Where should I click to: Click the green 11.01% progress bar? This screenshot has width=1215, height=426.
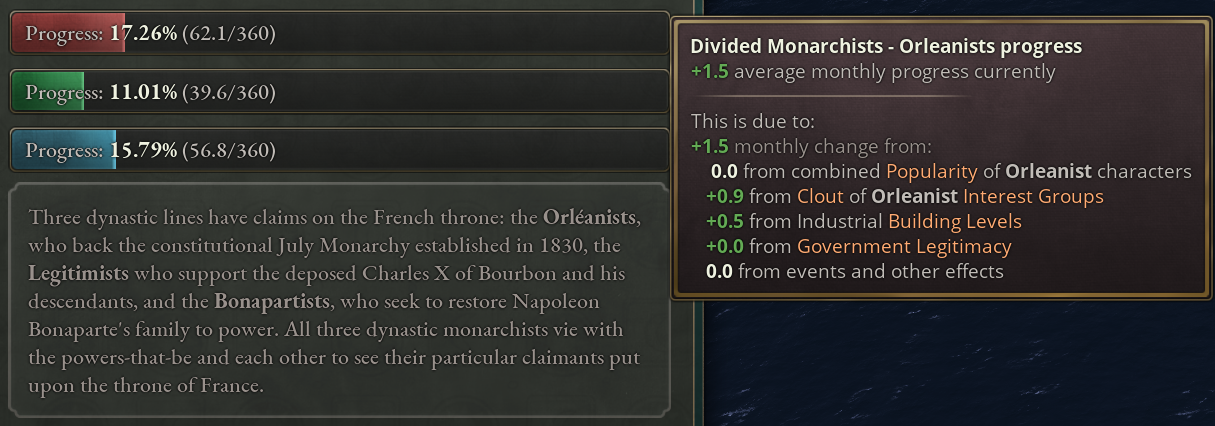tap(339, 92)
